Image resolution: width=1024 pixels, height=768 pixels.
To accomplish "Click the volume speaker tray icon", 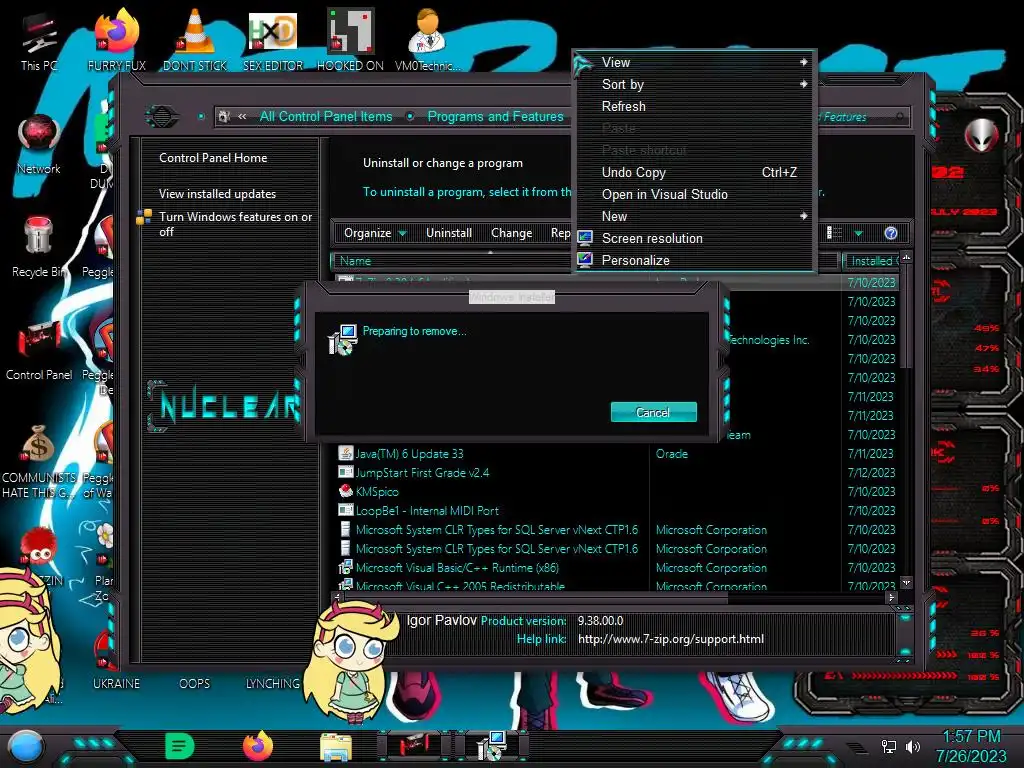I will (912, 746).
